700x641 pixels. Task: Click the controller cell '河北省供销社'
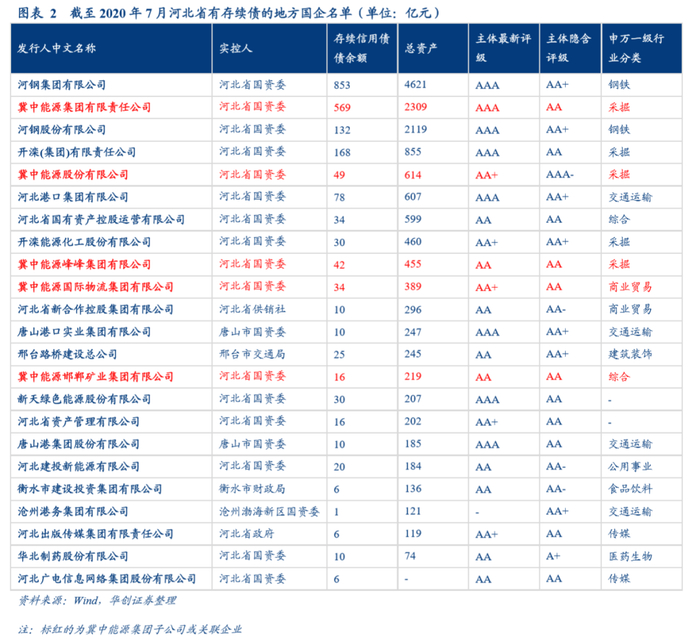point(252,309)
